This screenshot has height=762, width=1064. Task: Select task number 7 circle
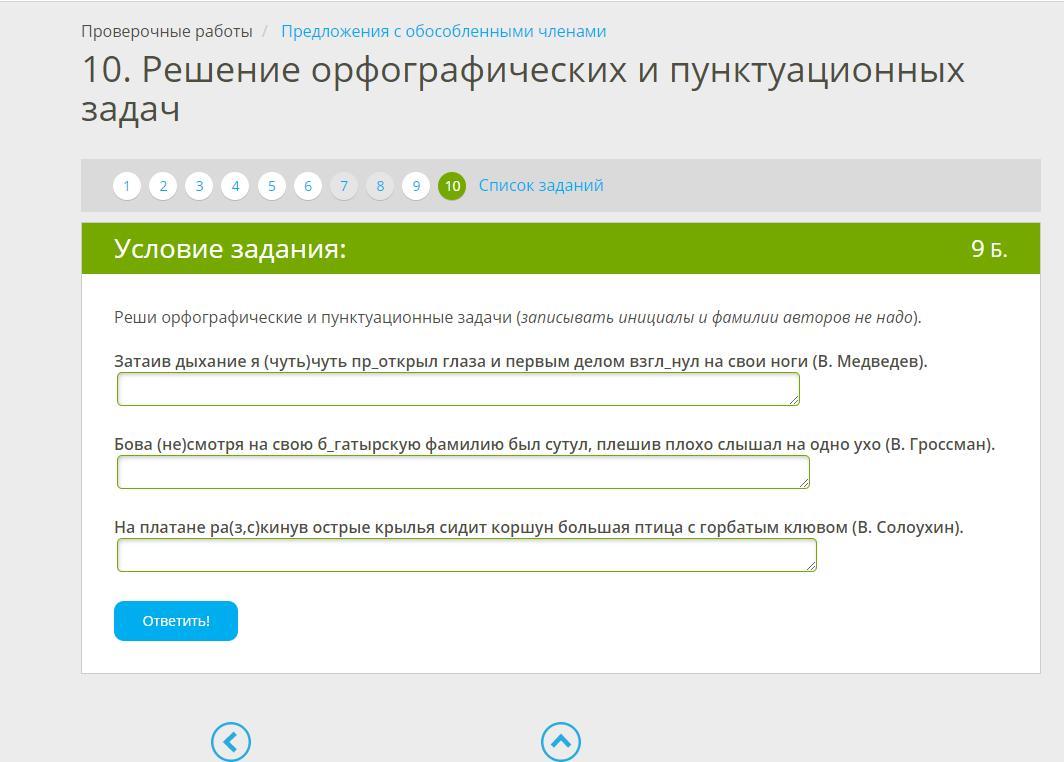pos(344,186)
